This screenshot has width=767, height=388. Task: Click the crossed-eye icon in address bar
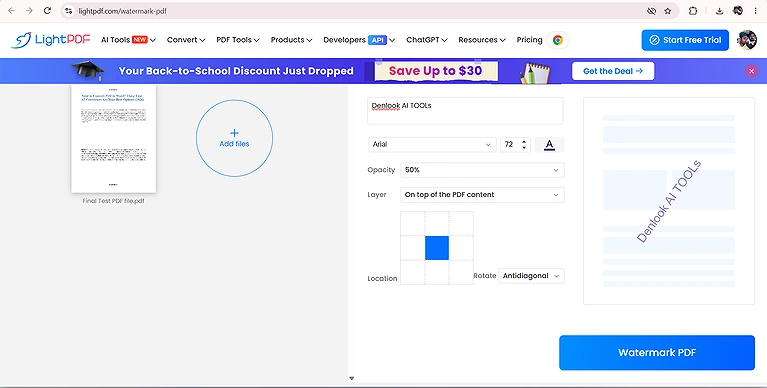coord(651,11)
